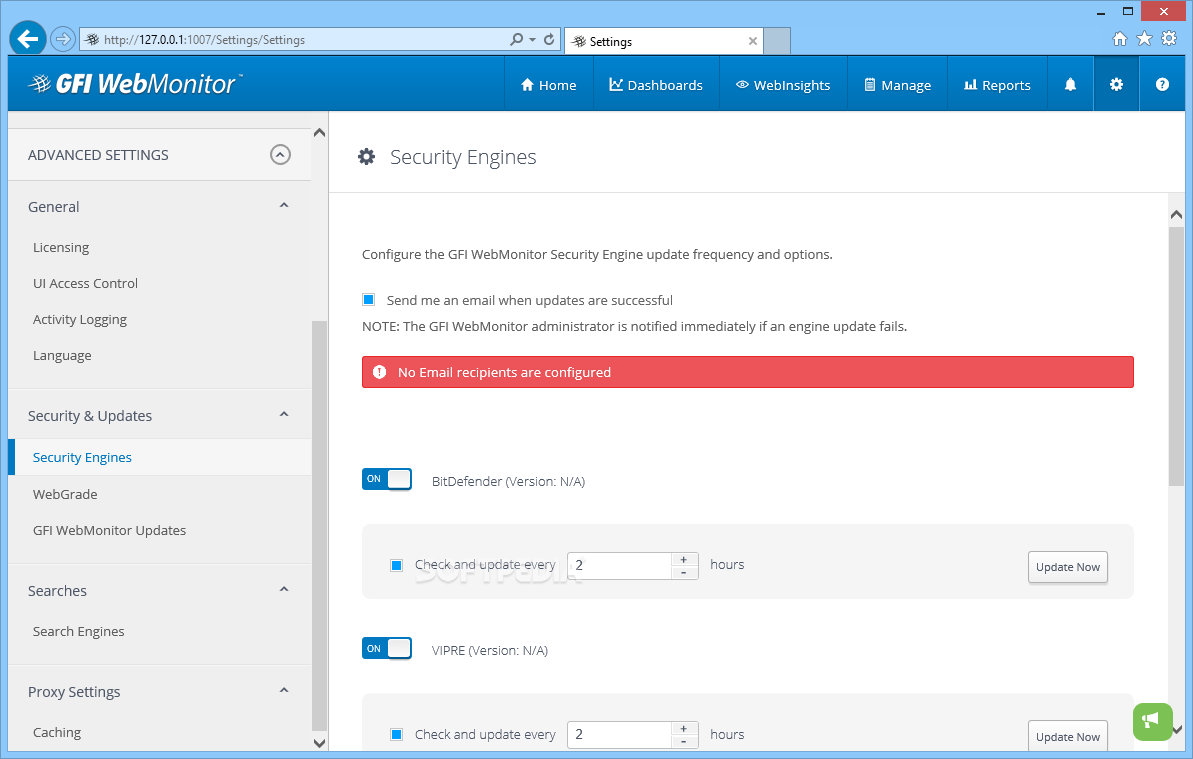Toggle BitDefender check and update checkbox
1193x759 pixels.
pyautogui.click(x=396, y=565)
